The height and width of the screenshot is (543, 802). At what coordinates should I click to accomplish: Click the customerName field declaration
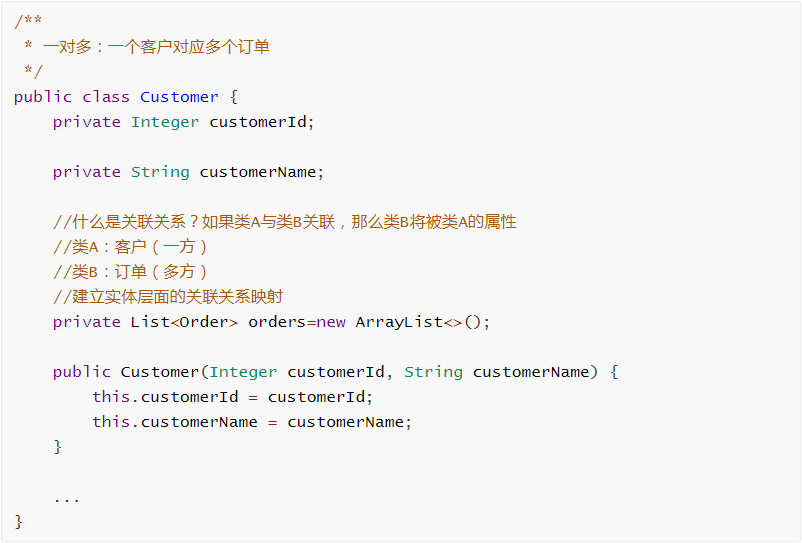[x=261, y=172]
